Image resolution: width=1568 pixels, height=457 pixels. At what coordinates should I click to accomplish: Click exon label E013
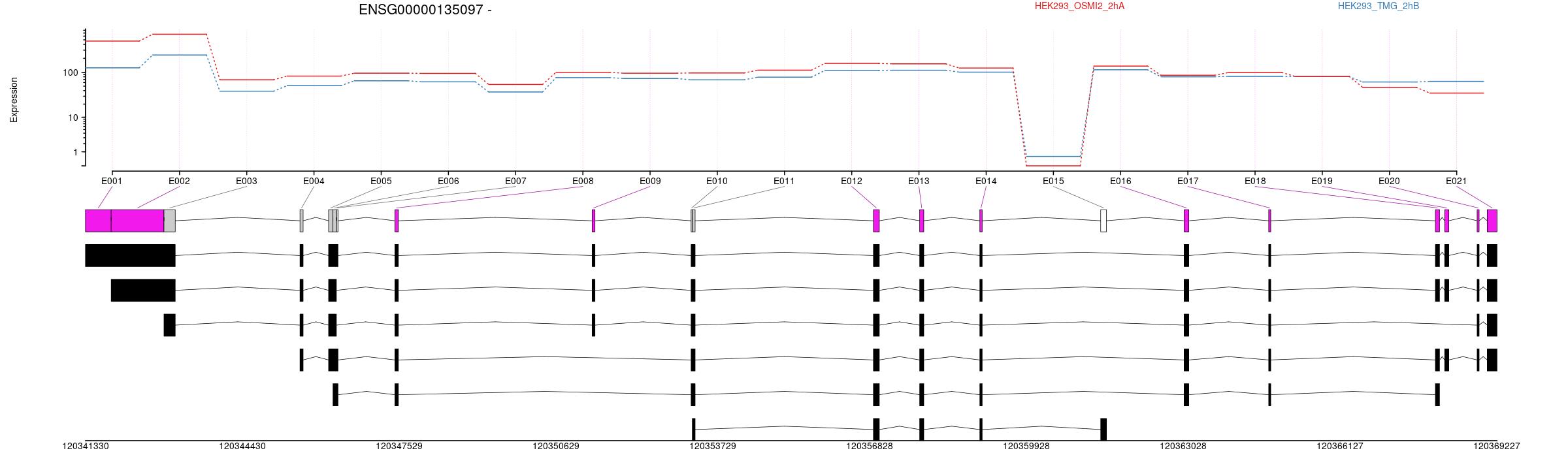[x=919, y=181]
